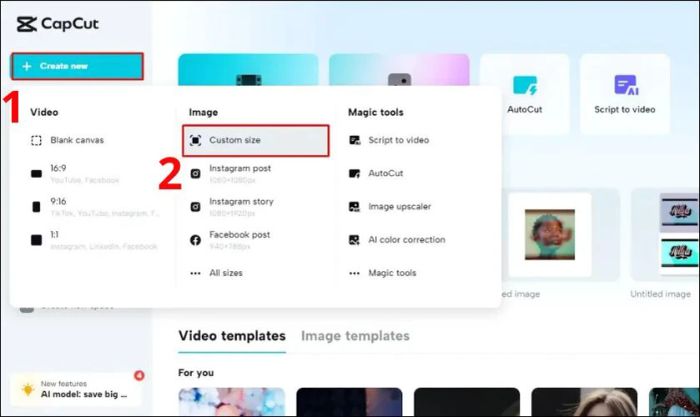Viewport: 700px width, 417px height.
Task: Switch to Image templates tab
Action: point(355,336)
